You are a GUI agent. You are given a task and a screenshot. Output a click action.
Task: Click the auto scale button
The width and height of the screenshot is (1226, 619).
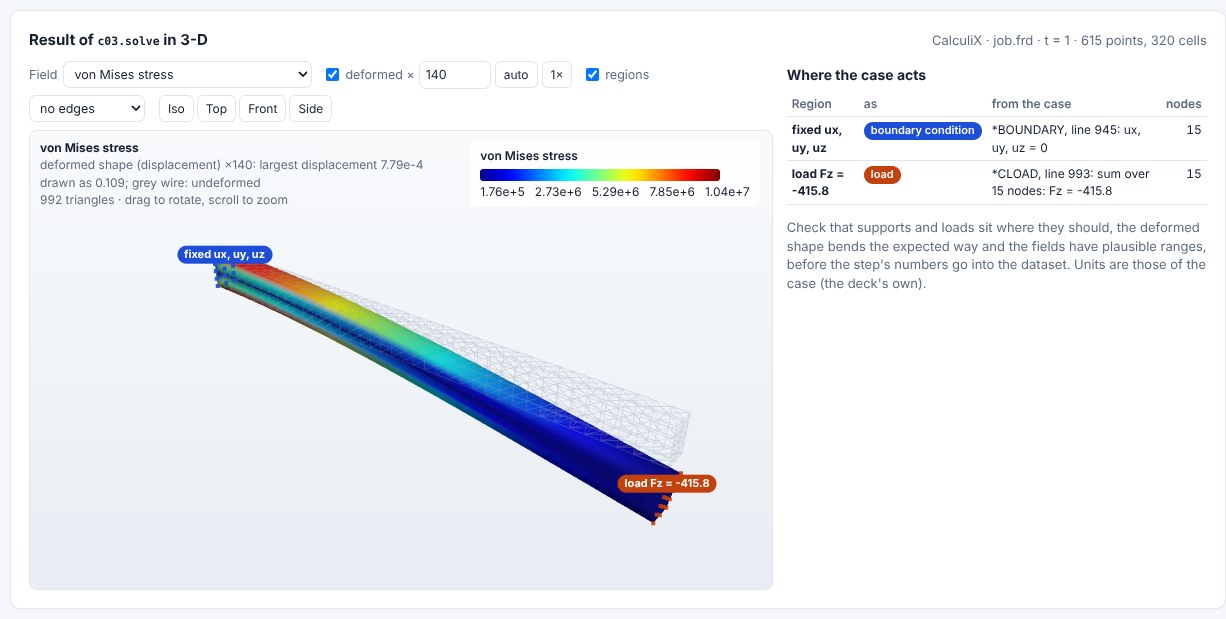(x=516, y=75)
